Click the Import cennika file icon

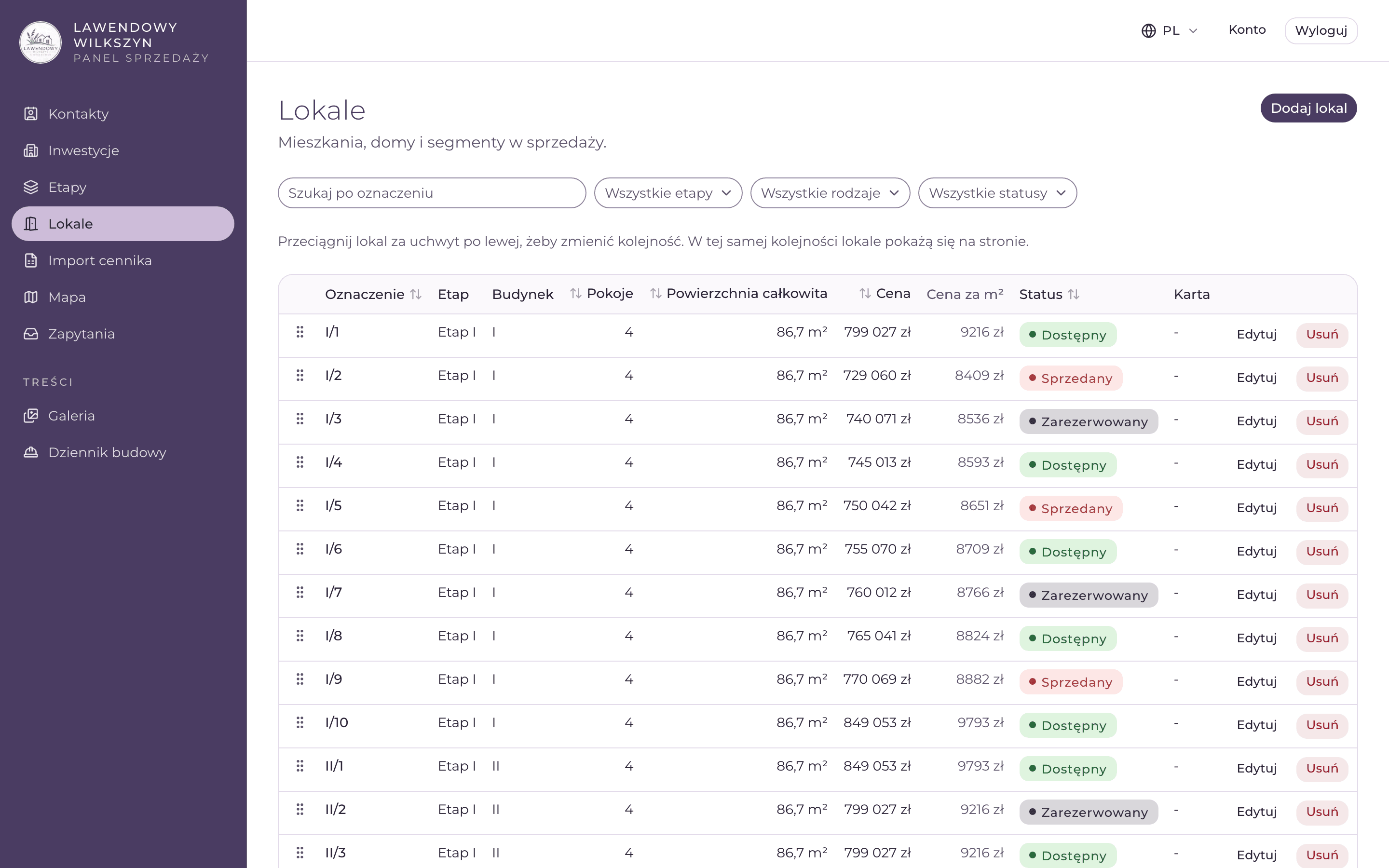coord(31,260)
